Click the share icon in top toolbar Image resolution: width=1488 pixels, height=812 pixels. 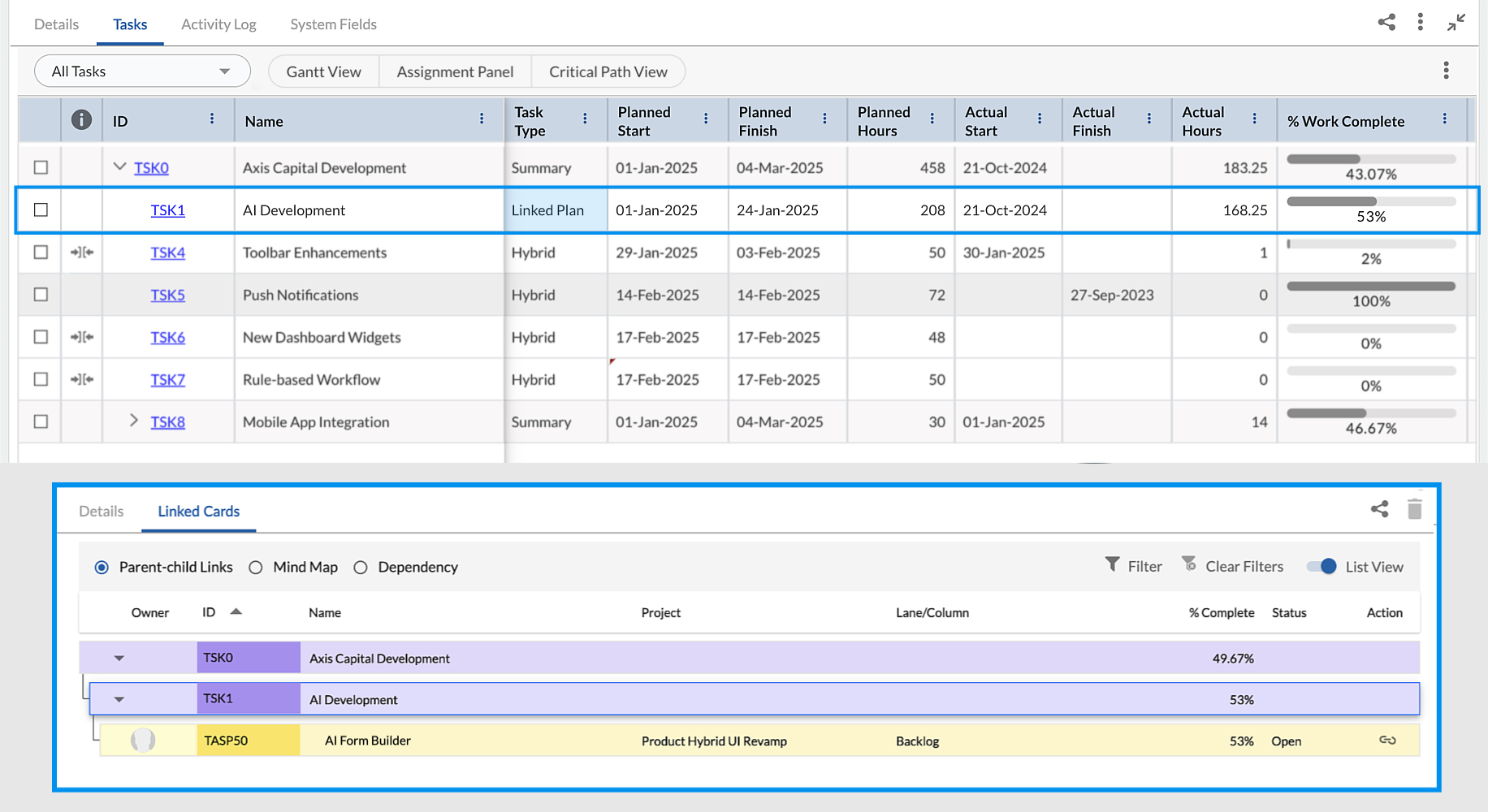[x=1386, y=22]
